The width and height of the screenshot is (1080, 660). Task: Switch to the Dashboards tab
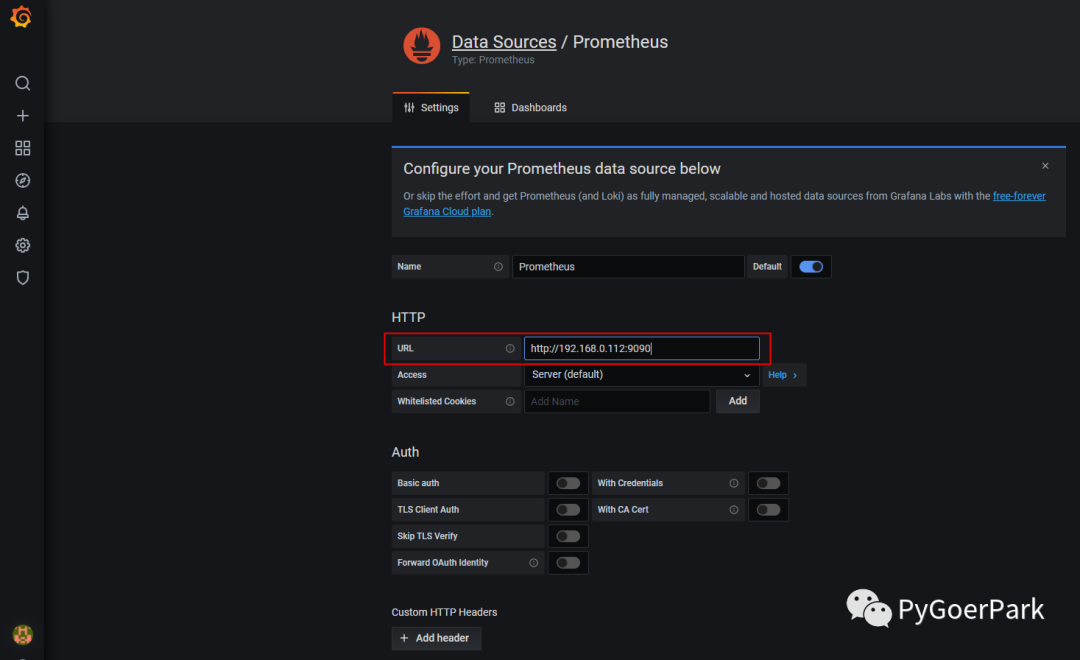[x=530, y=107]
